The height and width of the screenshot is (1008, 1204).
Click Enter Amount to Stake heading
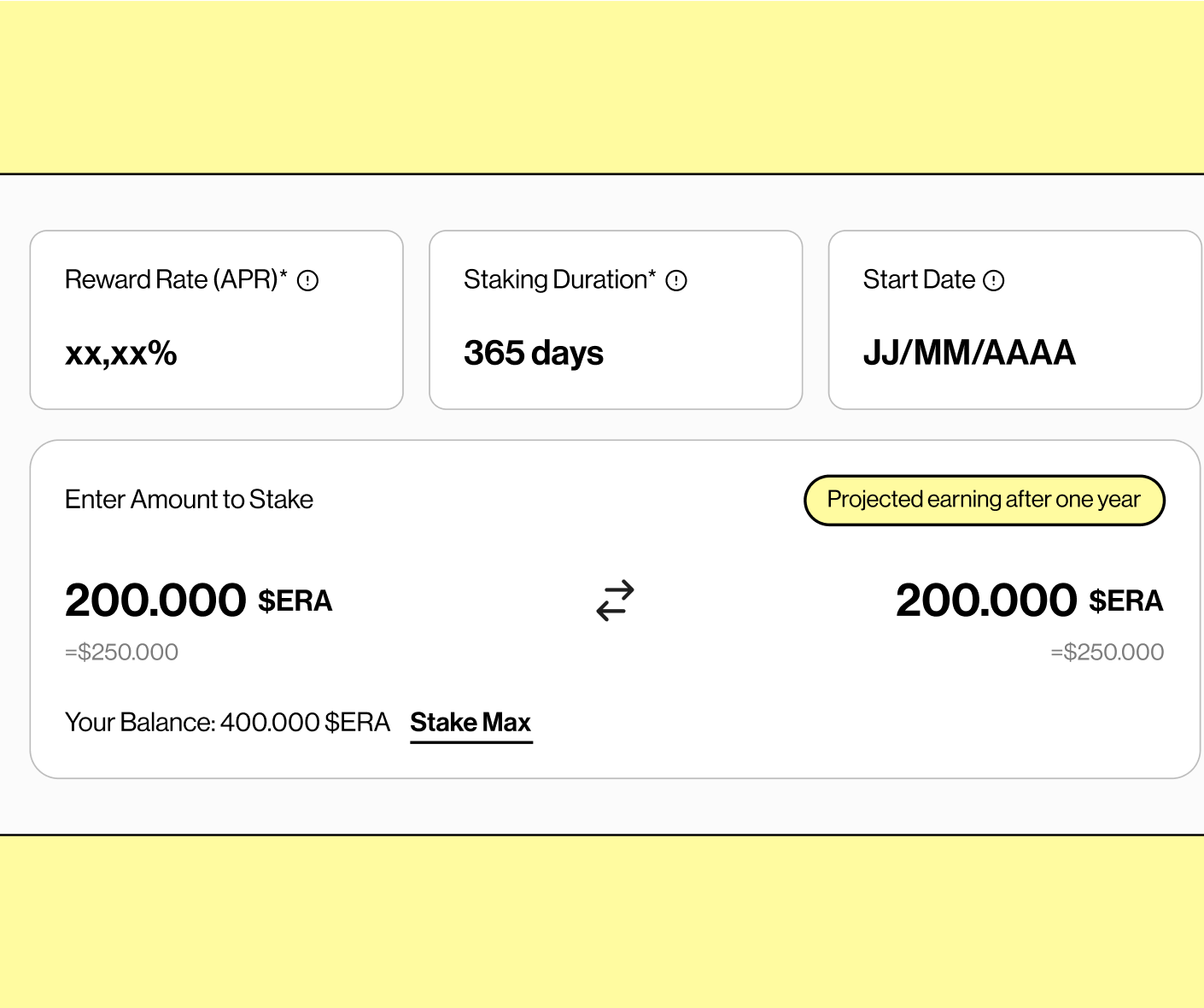pos(189,500)
